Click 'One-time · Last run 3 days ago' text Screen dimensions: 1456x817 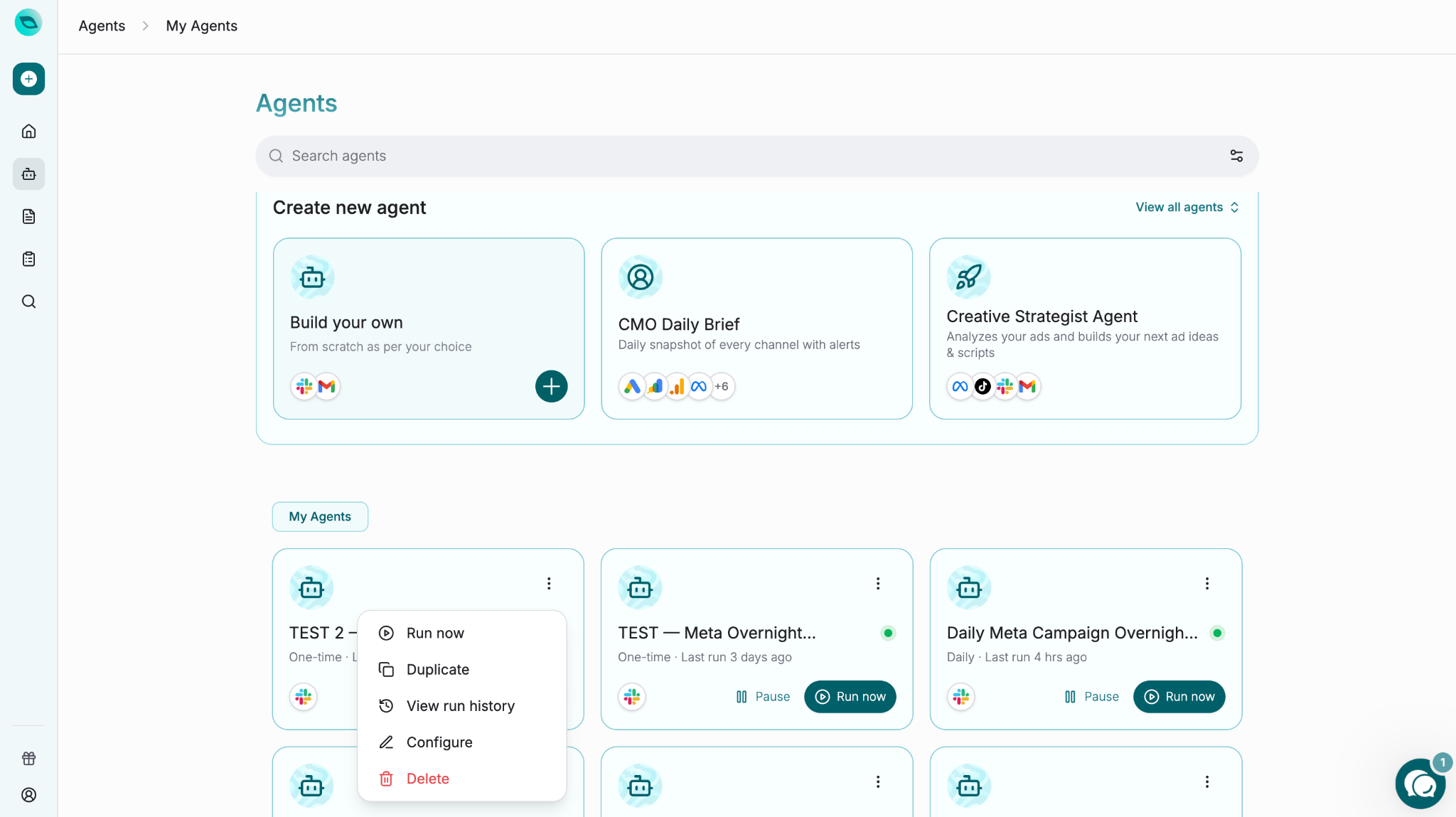(x=705, y=657)
